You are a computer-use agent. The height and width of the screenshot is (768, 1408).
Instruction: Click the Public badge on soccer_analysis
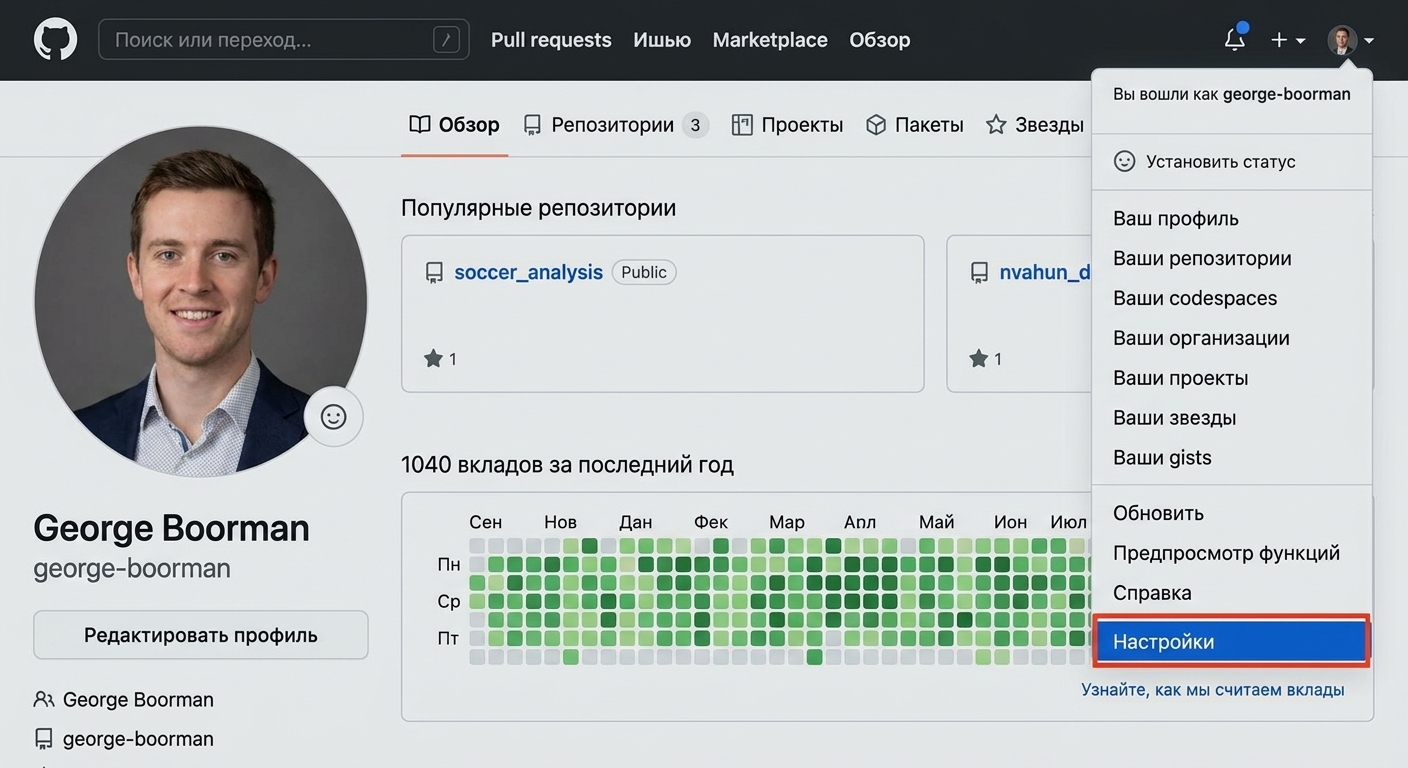(x=644, y=272)
